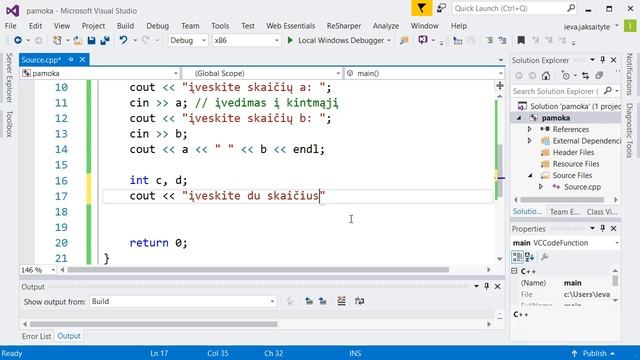Click the Collapse All icon in Solution Explorer

pyautogui.click(x=599, y=76)
